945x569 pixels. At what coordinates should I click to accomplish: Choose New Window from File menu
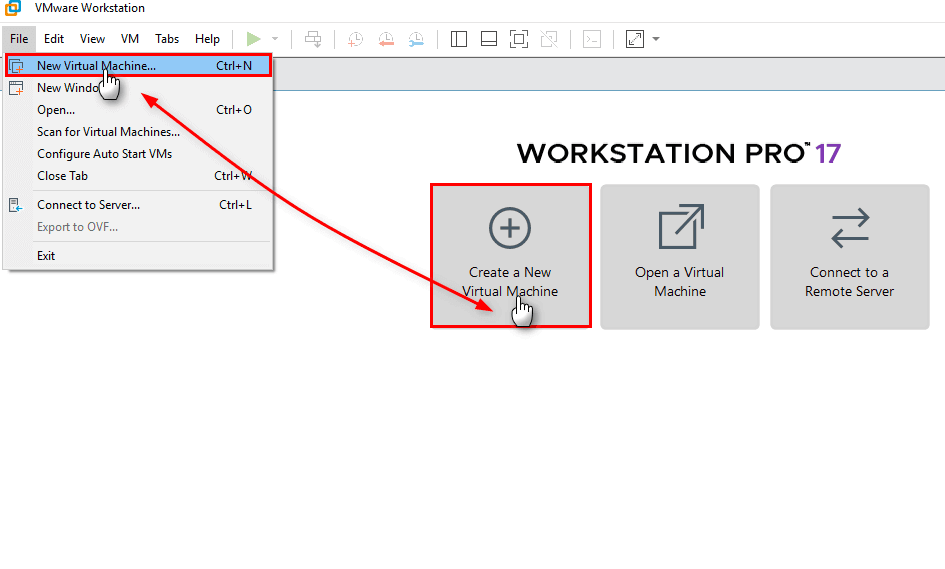pos(139,88)
